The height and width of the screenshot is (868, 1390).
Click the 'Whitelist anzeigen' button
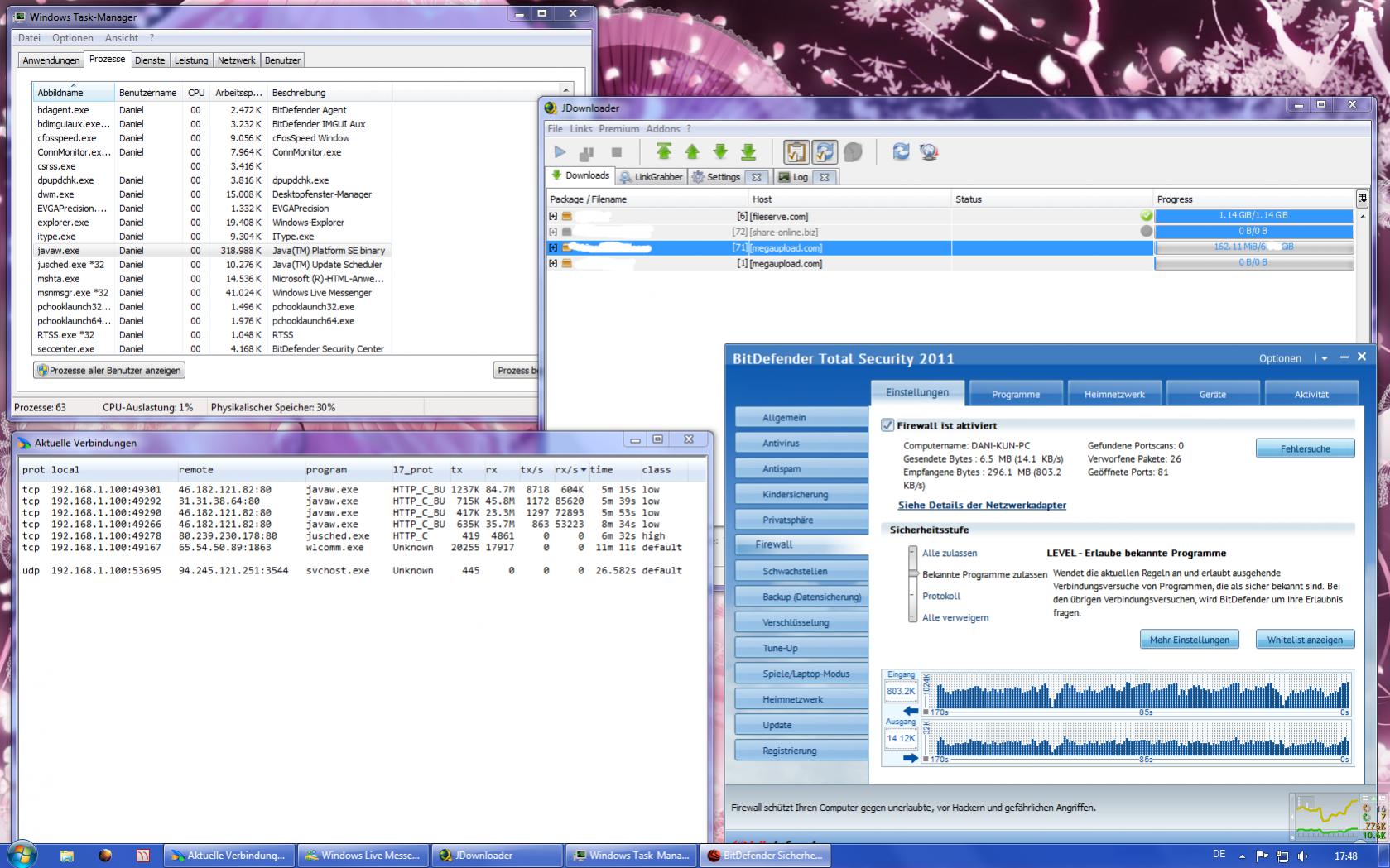1306,640
